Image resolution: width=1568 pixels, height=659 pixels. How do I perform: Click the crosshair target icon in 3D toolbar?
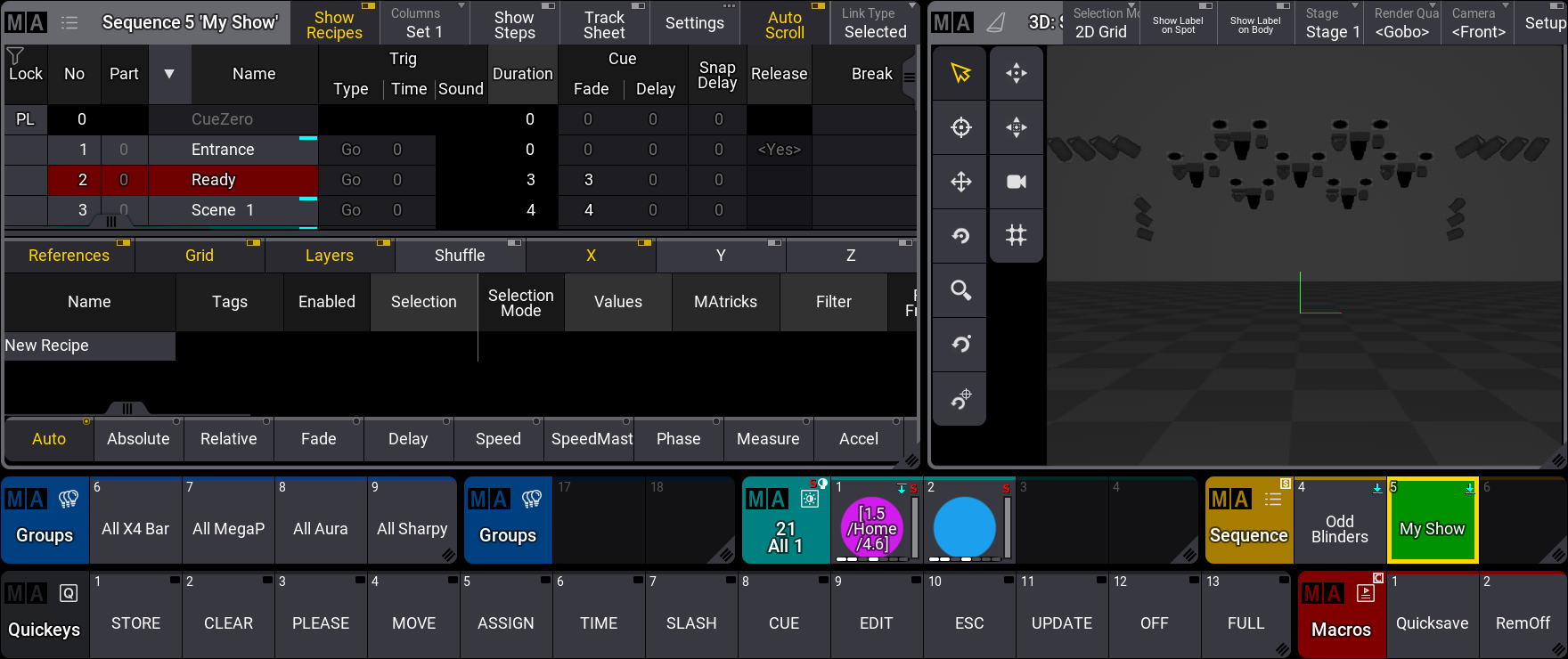[960, 127]
